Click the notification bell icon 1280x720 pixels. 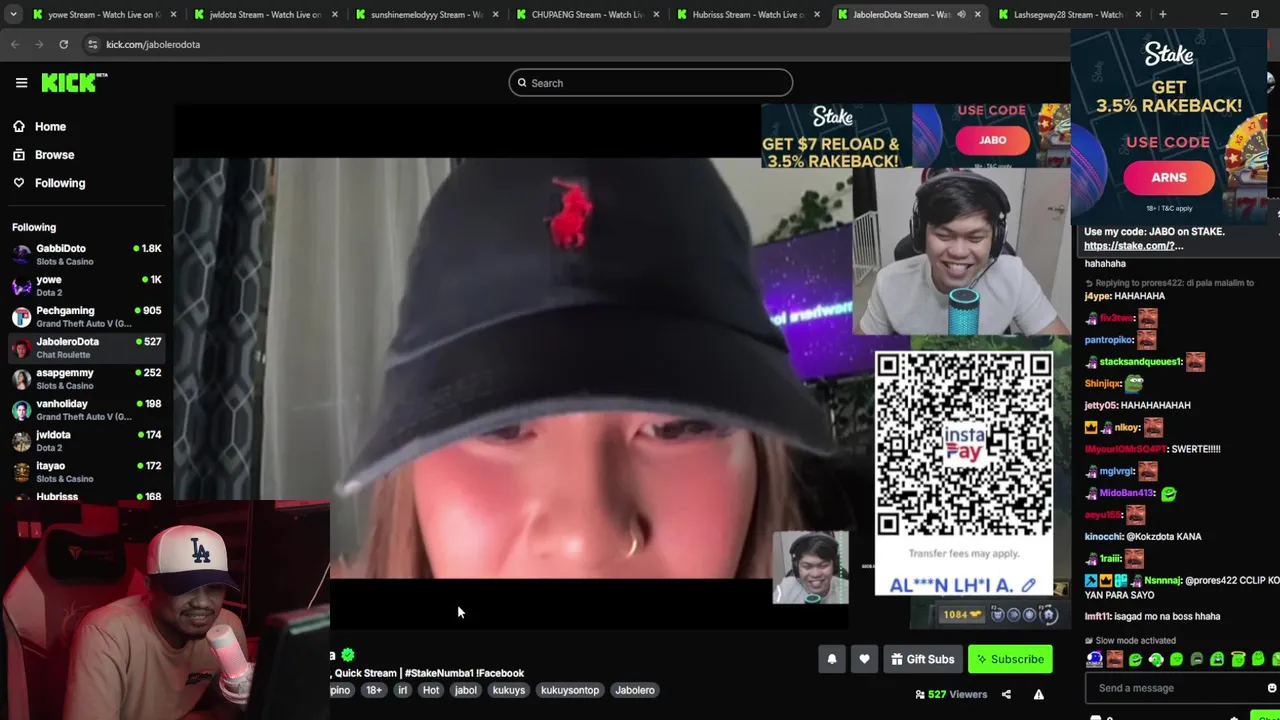(x=831, y=659)
